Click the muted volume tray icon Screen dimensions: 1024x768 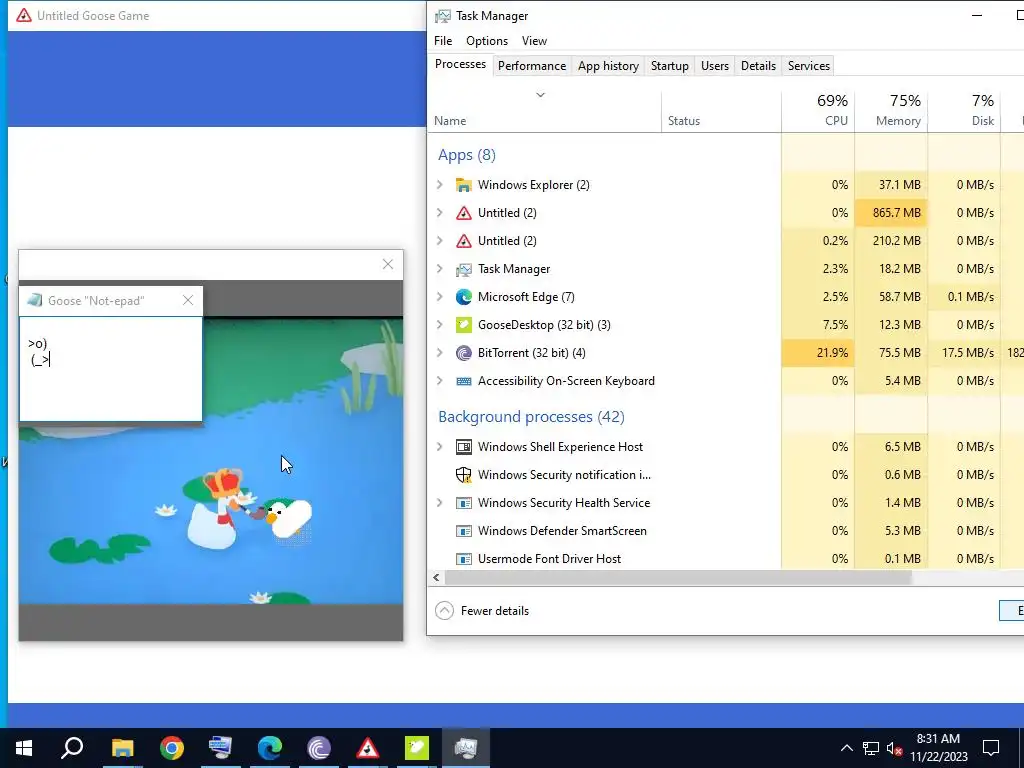[x=895, y=748]
